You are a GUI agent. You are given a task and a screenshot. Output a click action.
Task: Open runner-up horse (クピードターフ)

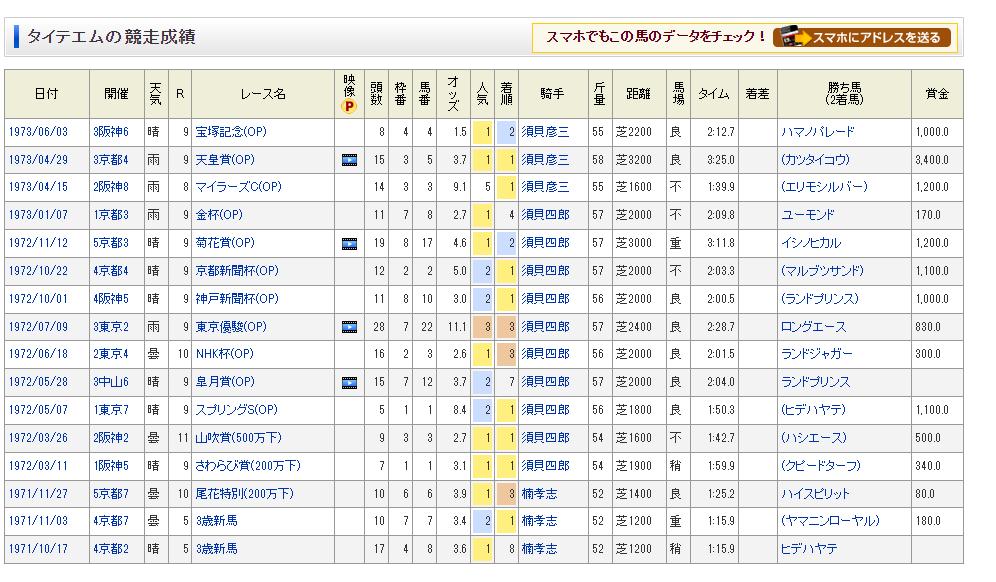821,466
